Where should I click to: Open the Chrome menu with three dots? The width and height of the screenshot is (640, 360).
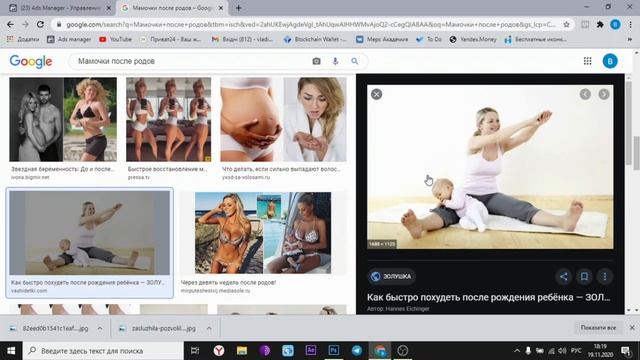click(631, 24)
